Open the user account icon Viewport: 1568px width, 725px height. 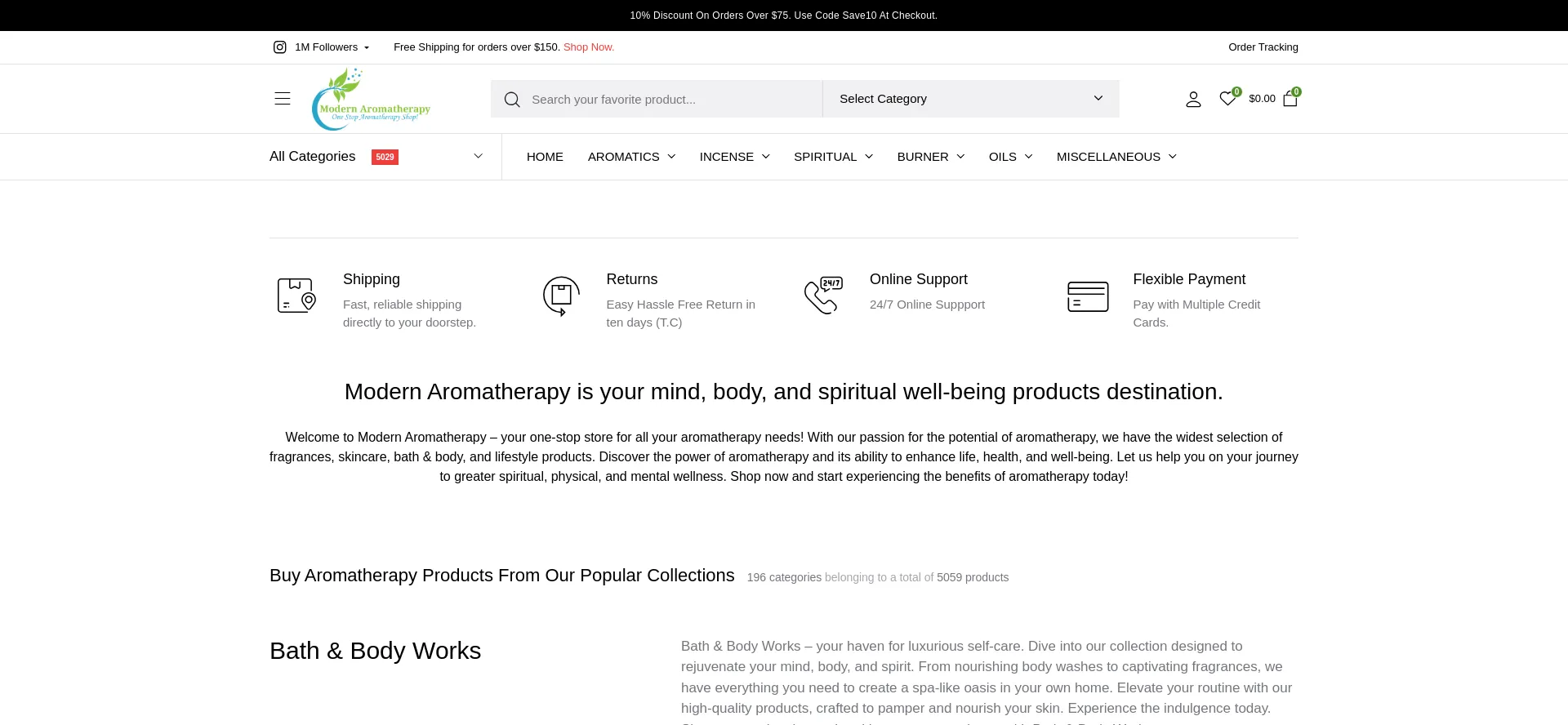(1193, 99)
